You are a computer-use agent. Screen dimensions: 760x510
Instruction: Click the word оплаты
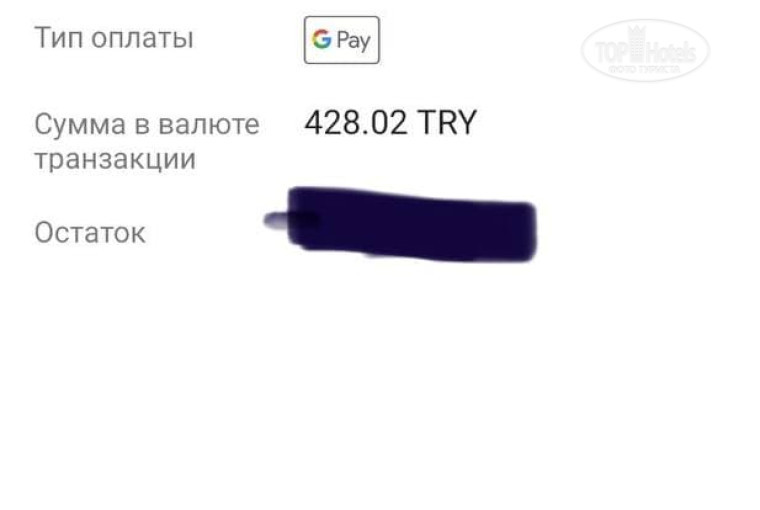[x=142, y=38]
